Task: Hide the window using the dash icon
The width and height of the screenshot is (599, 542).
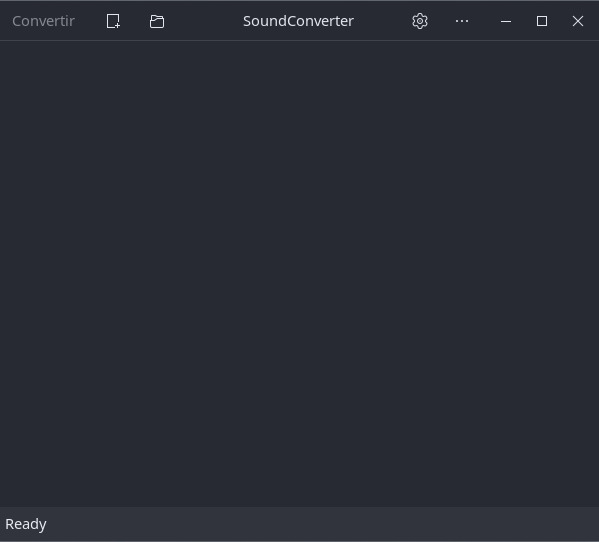Action: pos(506,21)
